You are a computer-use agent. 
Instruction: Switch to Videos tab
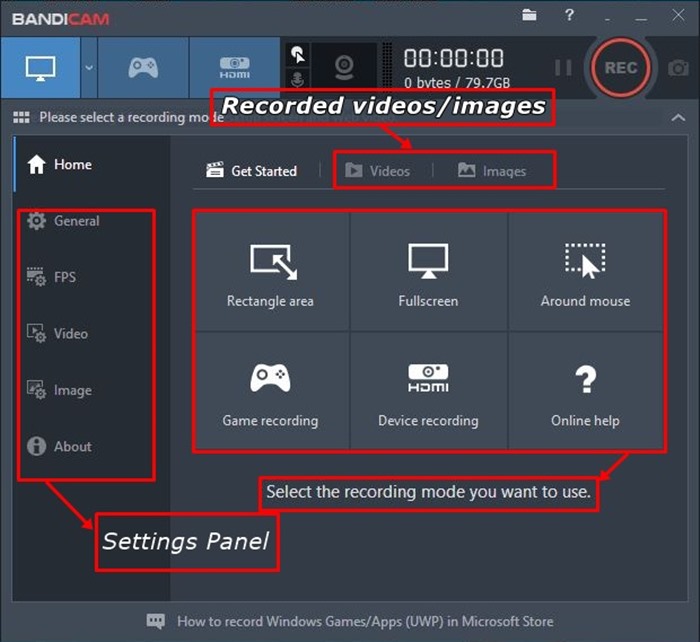378,171
